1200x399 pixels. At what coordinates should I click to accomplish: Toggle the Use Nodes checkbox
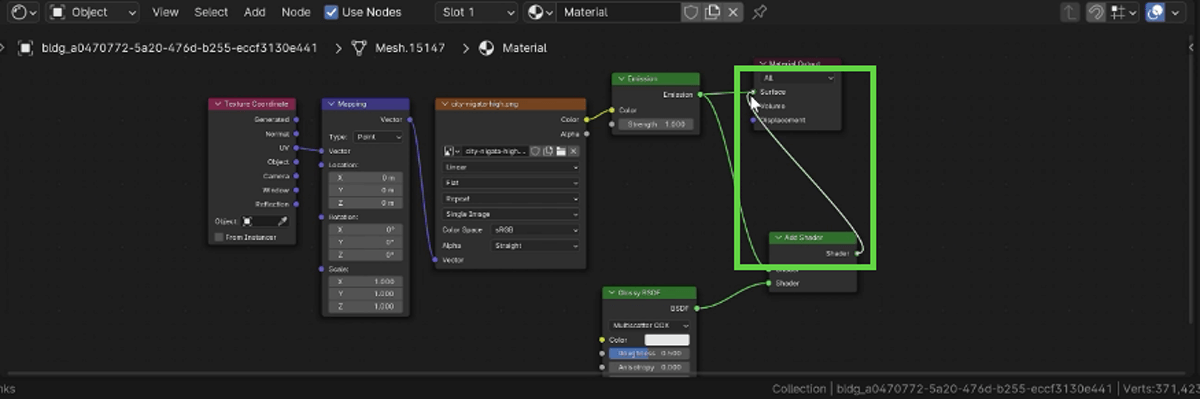[x=331, y=12]
